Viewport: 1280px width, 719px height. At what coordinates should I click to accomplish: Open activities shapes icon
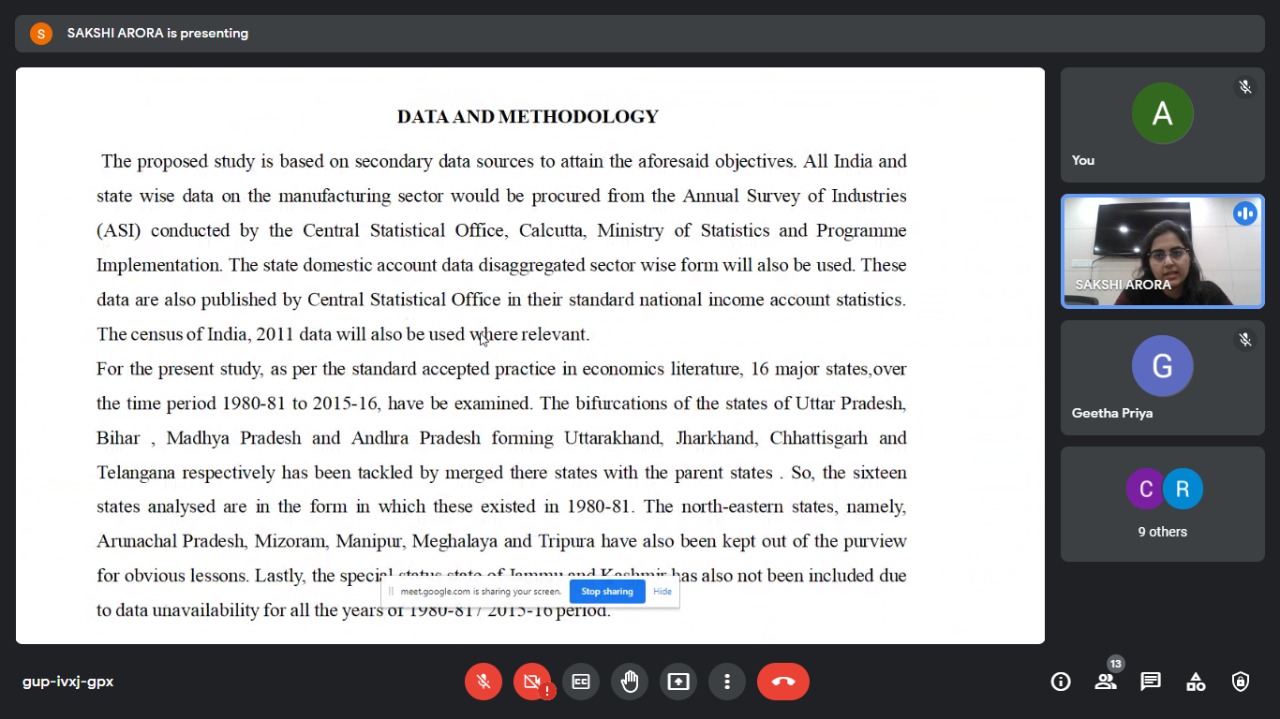(x=1196, y=682)
